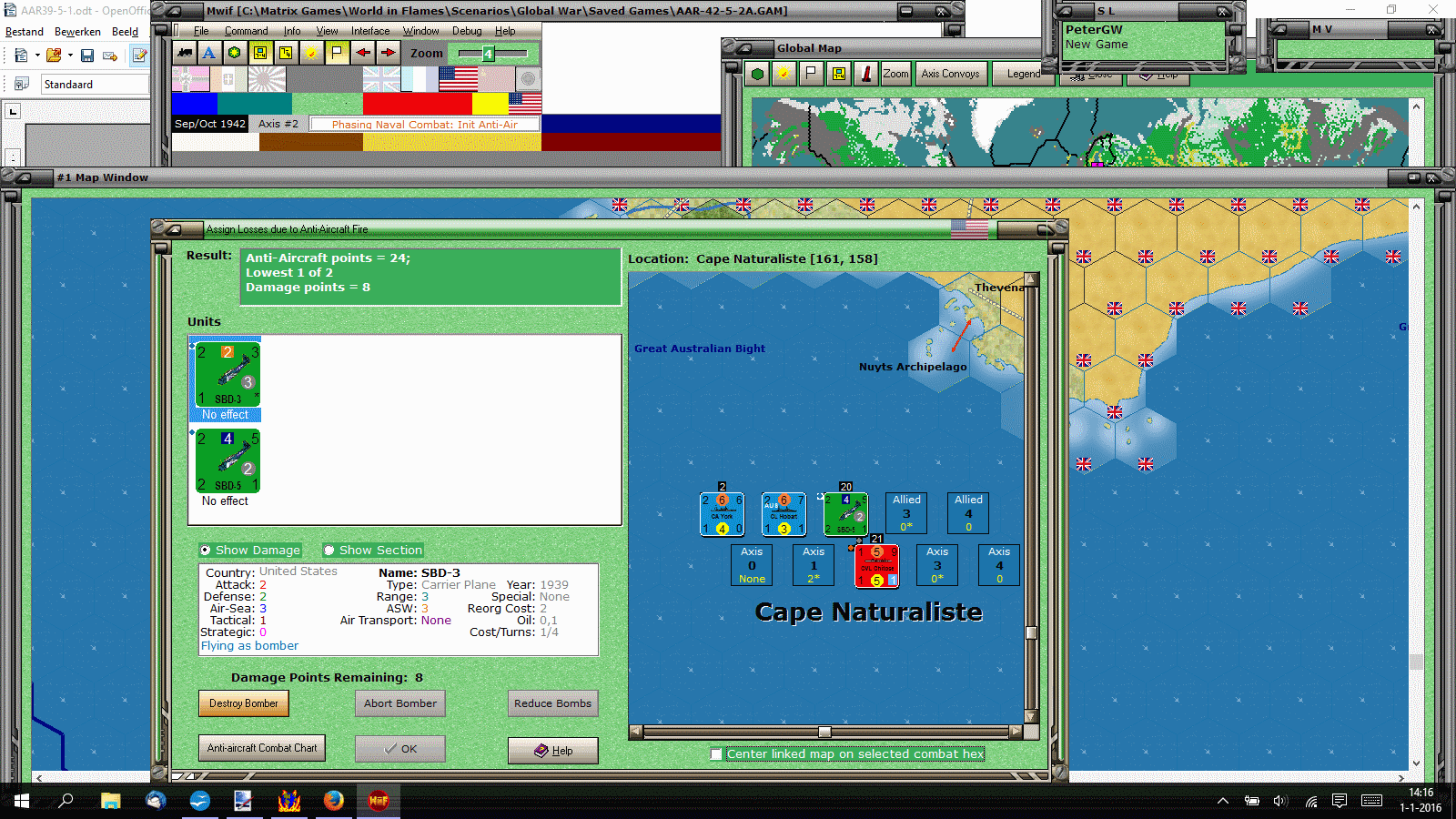
Task: Click the Destroy Bomber button
Action: [244, 703]
